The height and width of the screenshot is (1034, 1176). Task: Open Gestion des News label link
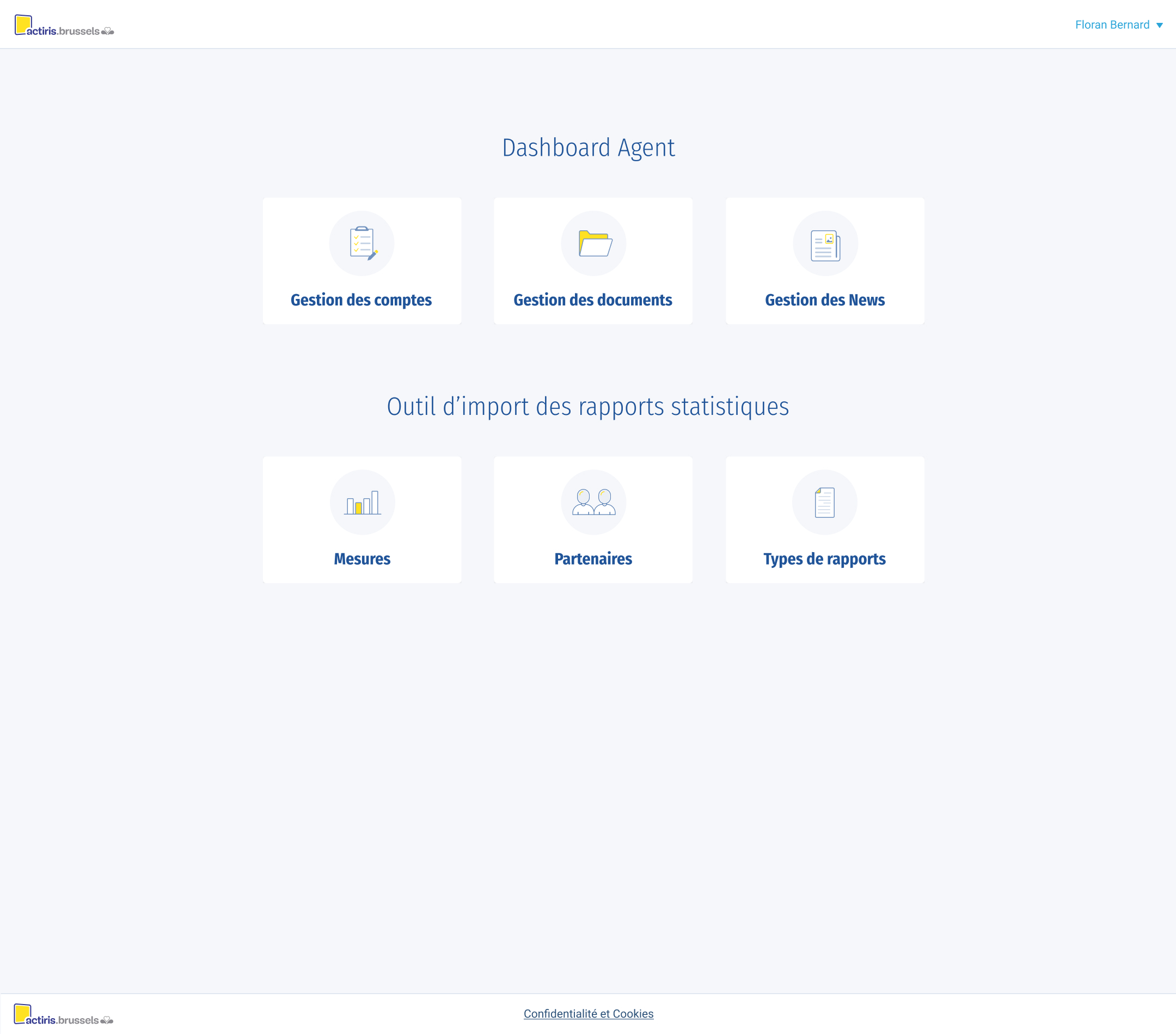click(x=825, y=301)
